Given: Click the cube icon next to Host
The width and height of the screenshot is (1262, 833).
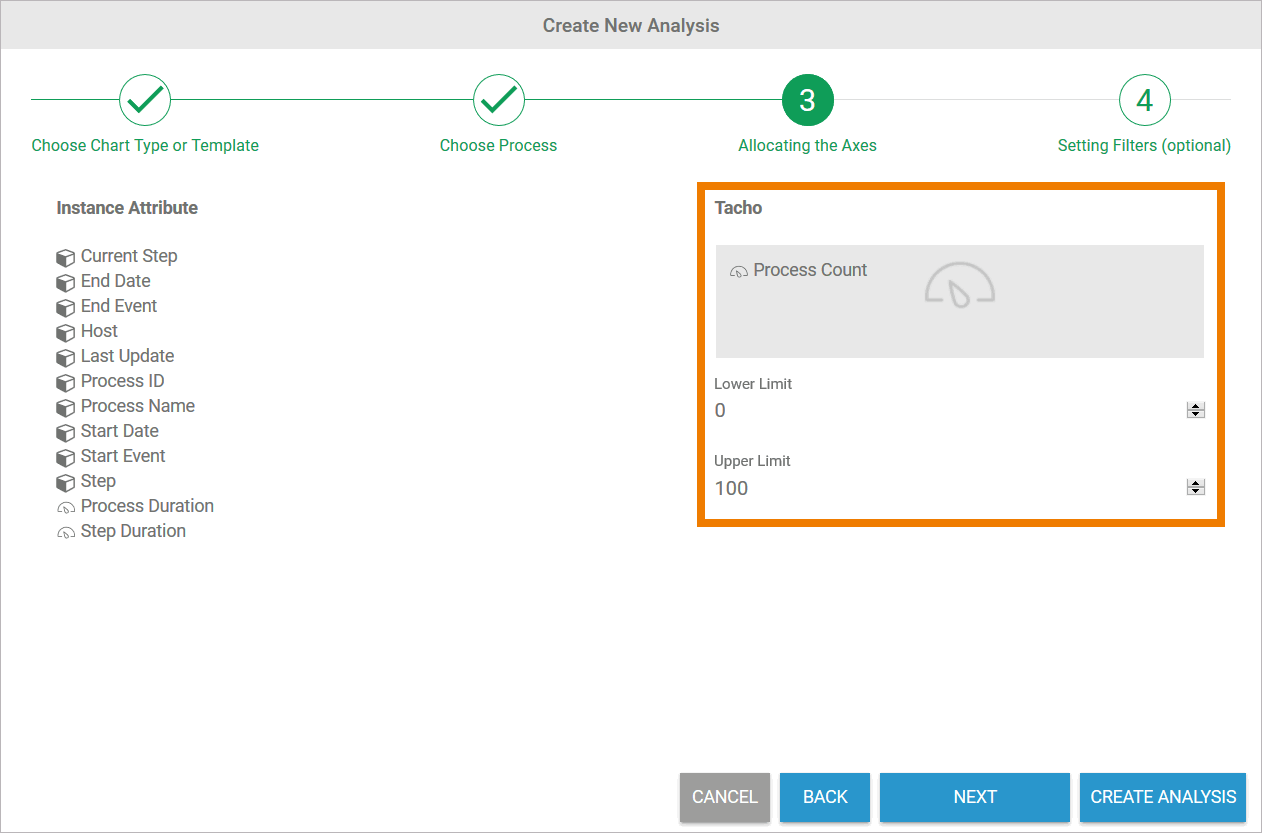Looking at the screenshot, I should point(65,332).
